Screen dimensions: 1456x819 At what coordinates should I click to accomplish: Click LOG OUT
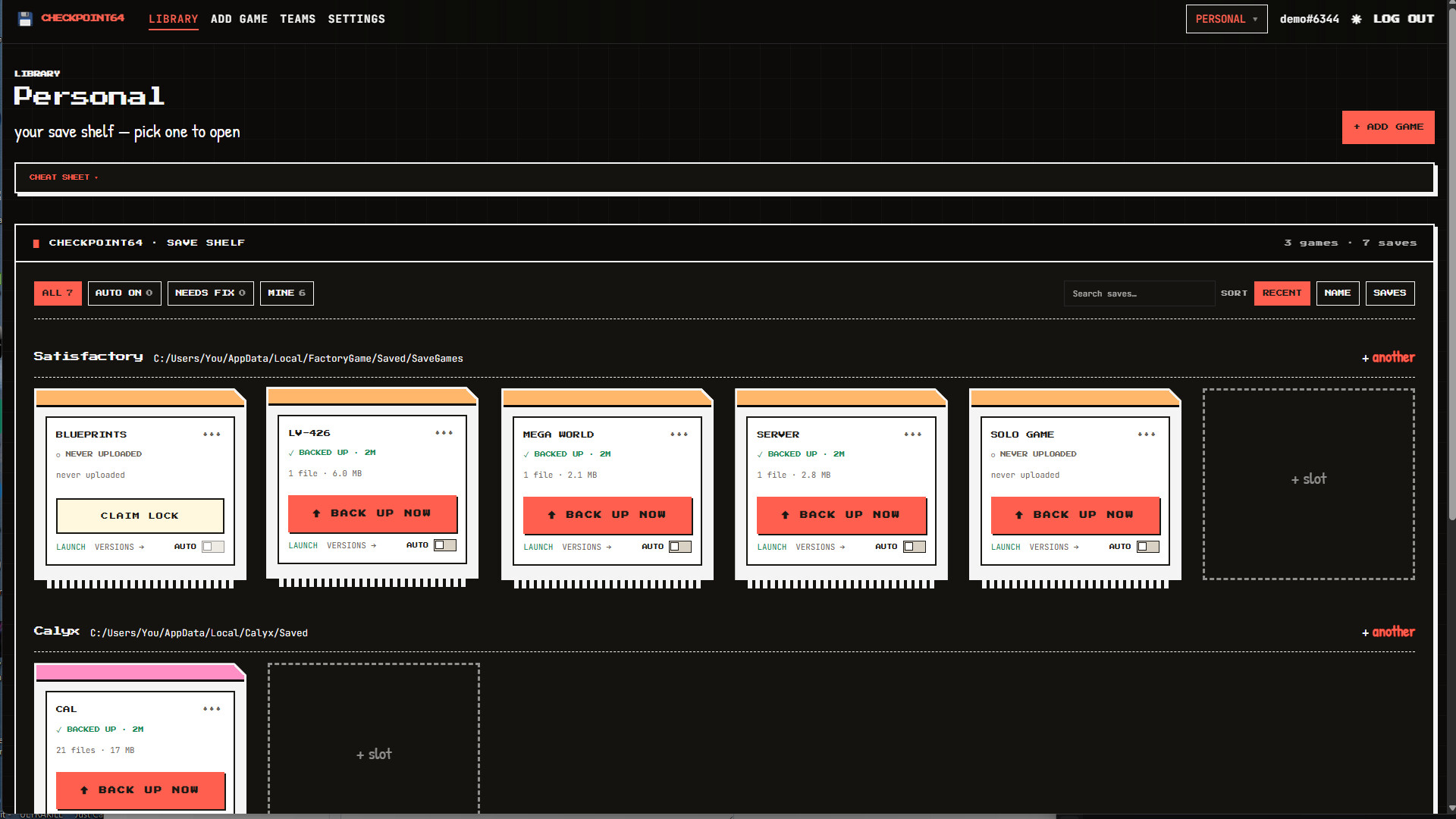[x=1404, y=19]
